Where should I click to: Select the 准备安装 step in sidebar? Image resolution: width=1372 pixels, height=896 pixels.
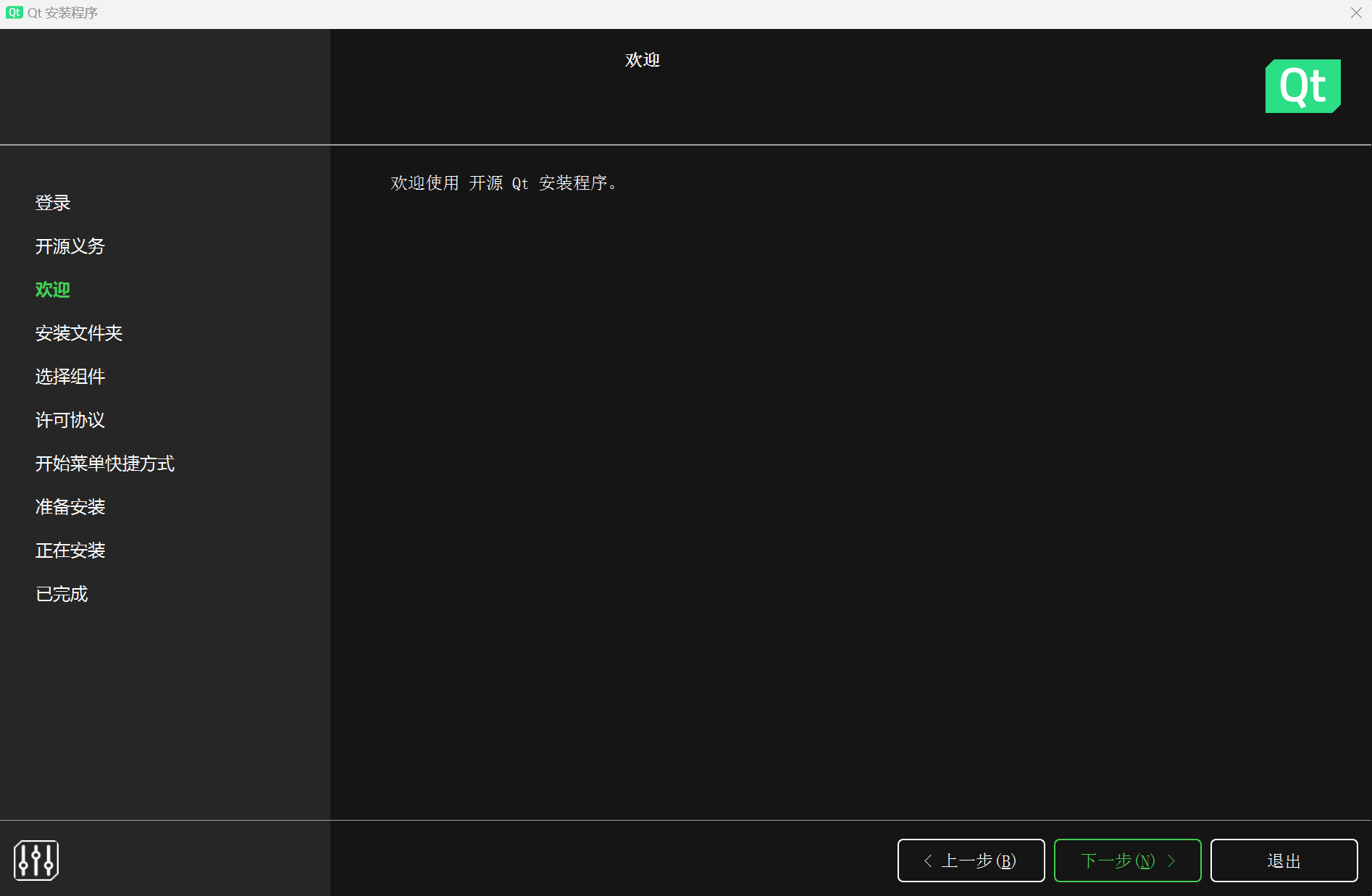coord(70,507)
